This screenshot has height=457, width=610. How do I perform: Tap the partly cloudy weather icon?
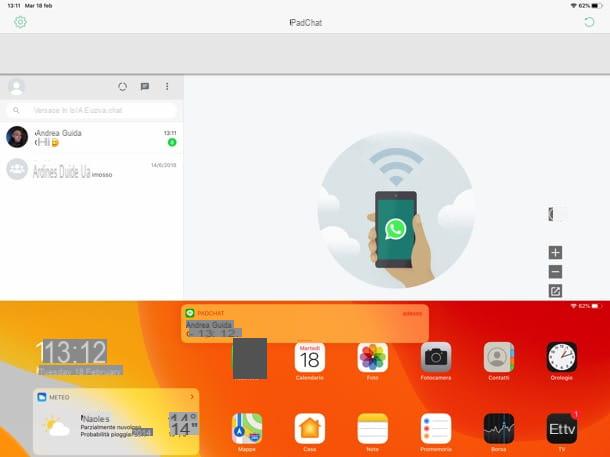click(x=56, y=427)
